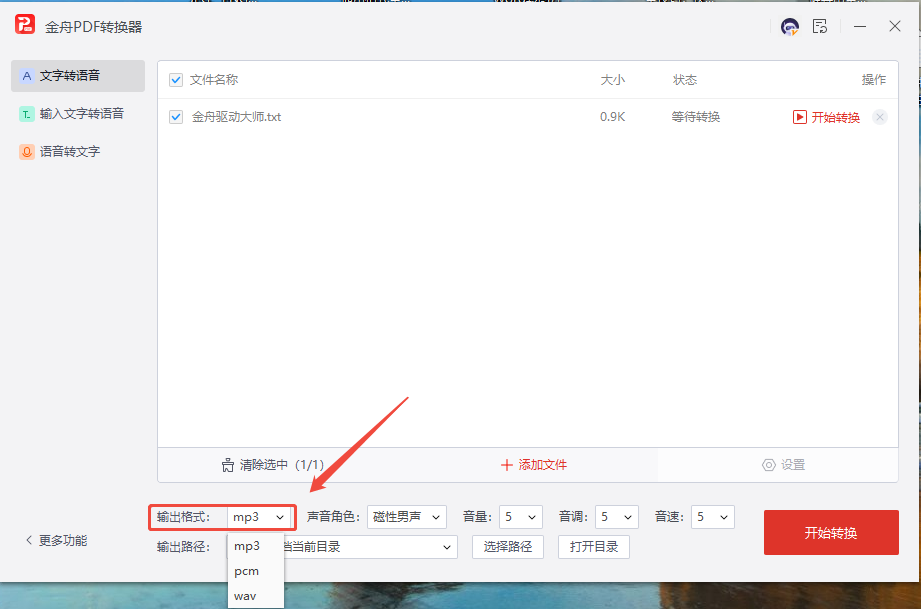Toggle the select-all 文件名称 checkbox
Screen dimensions: 921x609
click(176, 80)
